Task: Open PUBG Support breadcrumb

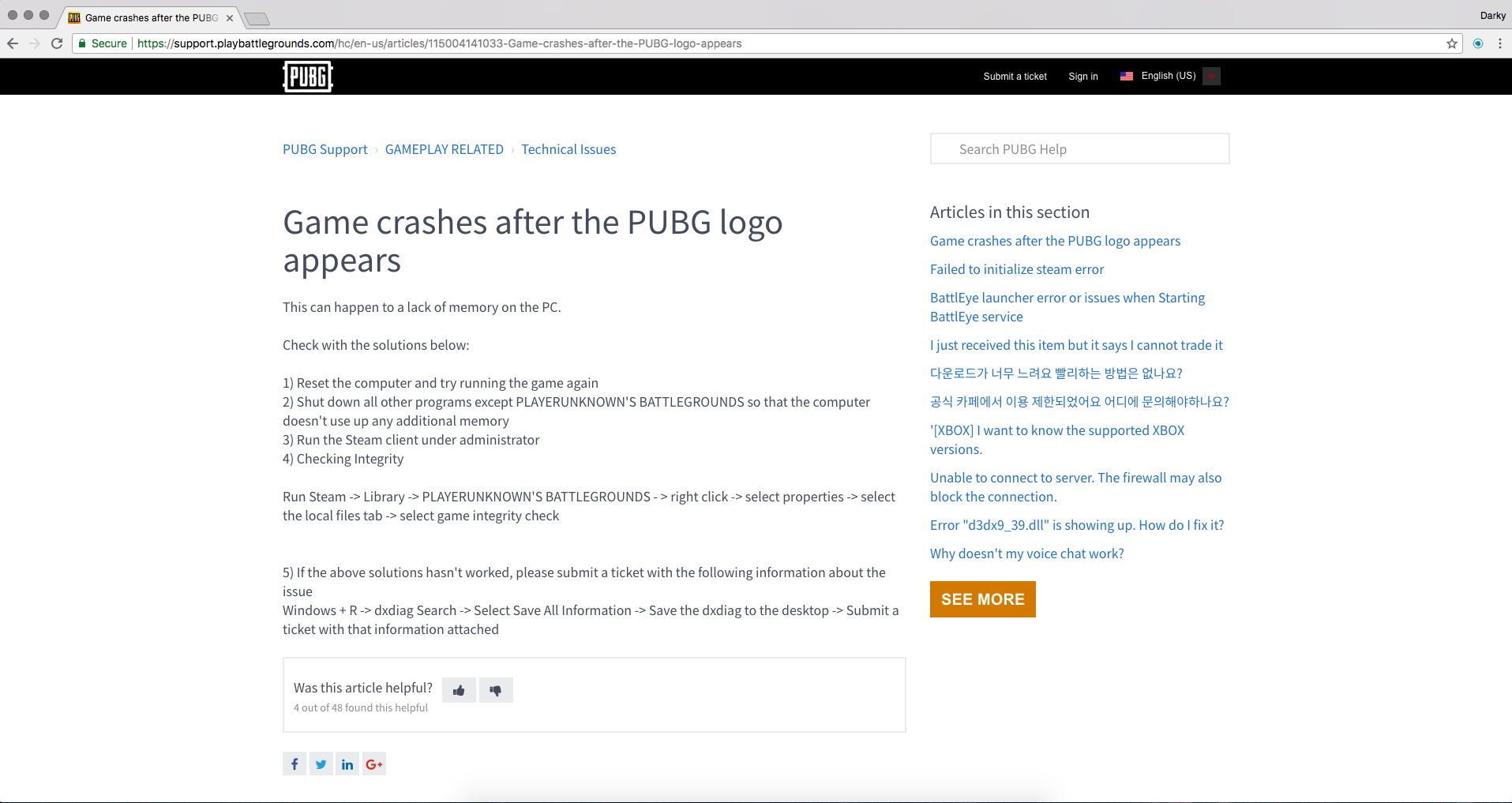Action: point(325,149)
